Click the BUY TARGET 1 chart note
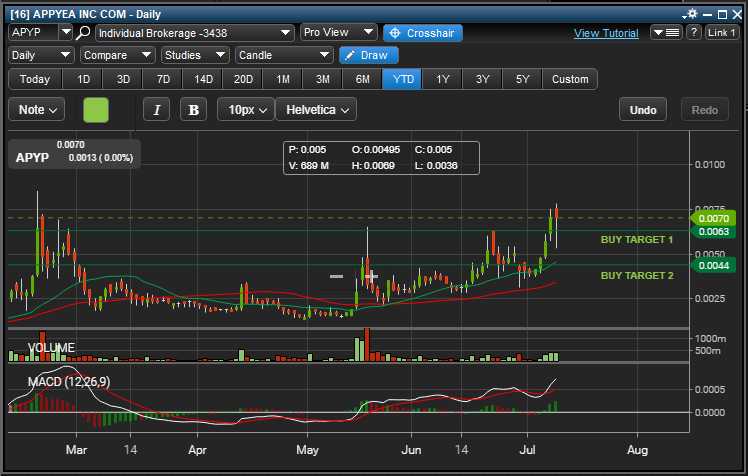 (x=637, y=239)
